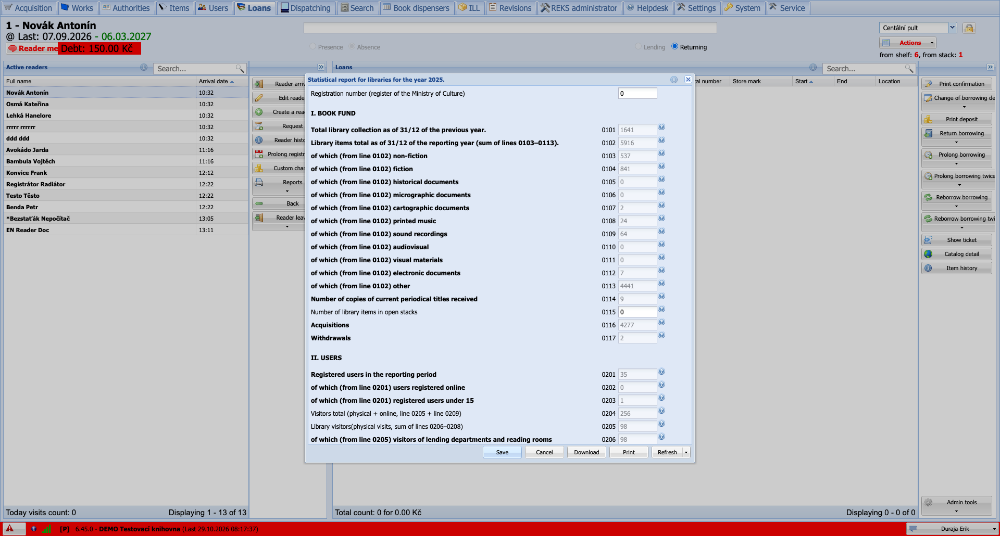1000x536 pixels.
Task: Click info icon for visitors total 0204
Action: tap(661, 411)
